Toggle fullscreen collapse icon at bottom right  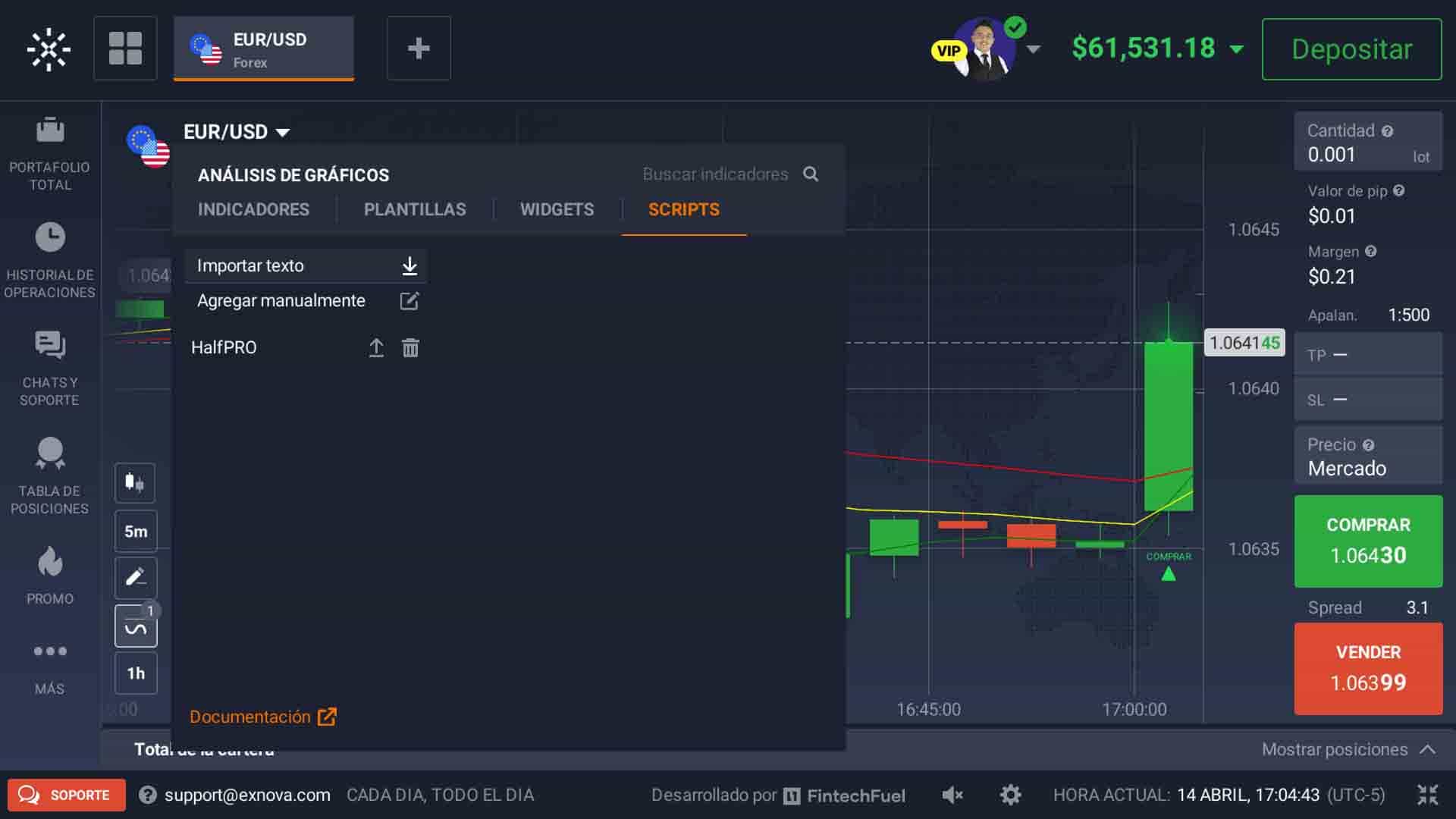[1427, 795]
